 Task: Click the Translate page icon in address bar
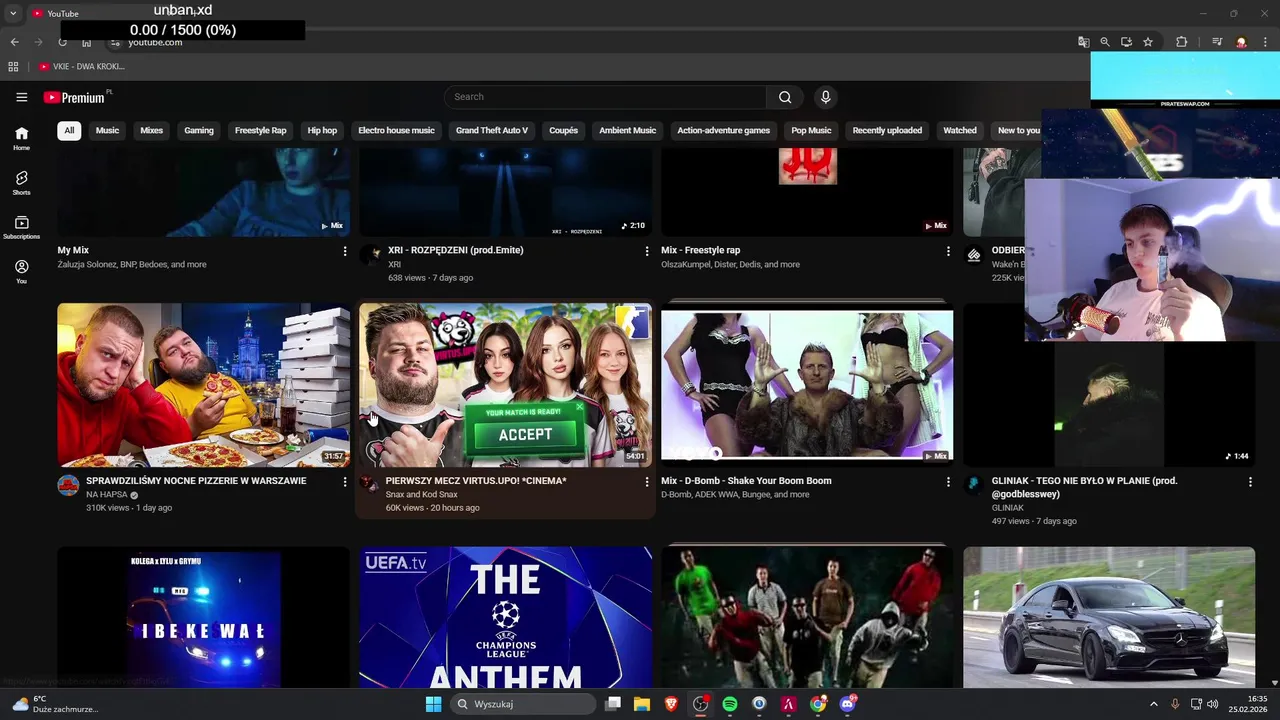[1083, 42]
